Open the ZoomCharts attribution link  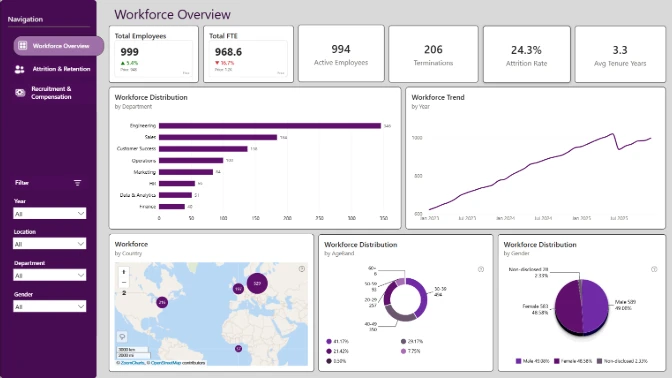pos(132,363)
